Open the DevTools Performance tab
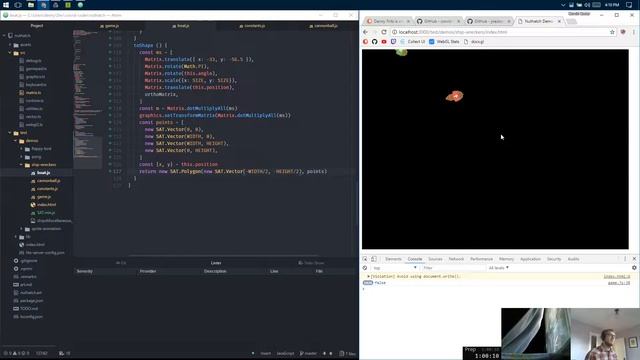 (481, 259)
